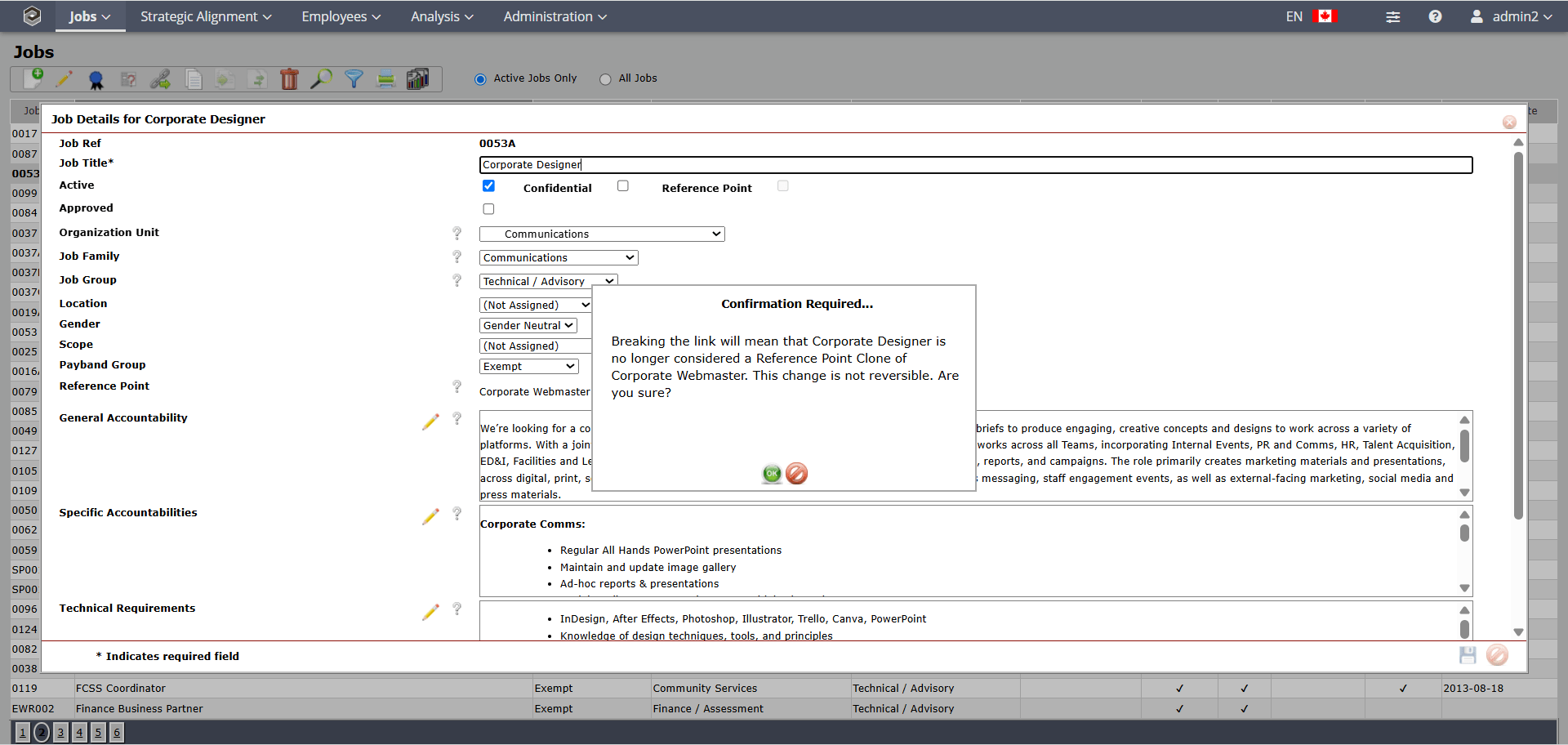Click the magnifying glass search icon
Image resolution: width=1568 pixels, height=745 pixels.
pyautogui.click(x=322, y=78)
